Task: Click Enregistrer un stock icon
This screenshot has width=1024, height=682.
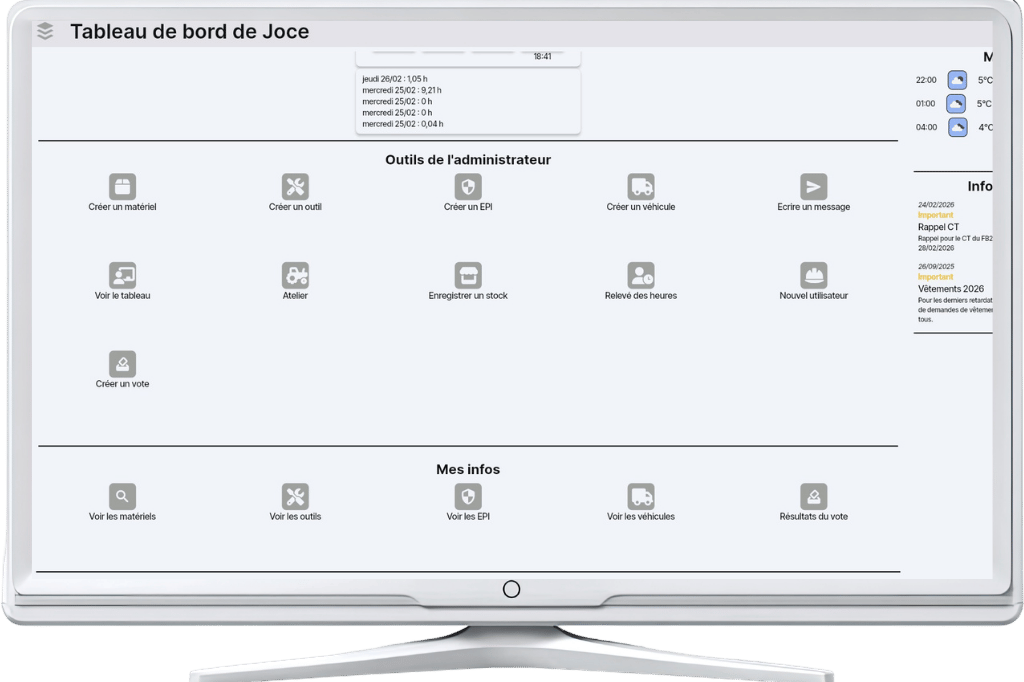Action: pyautogui.click(x=467, y=274)
